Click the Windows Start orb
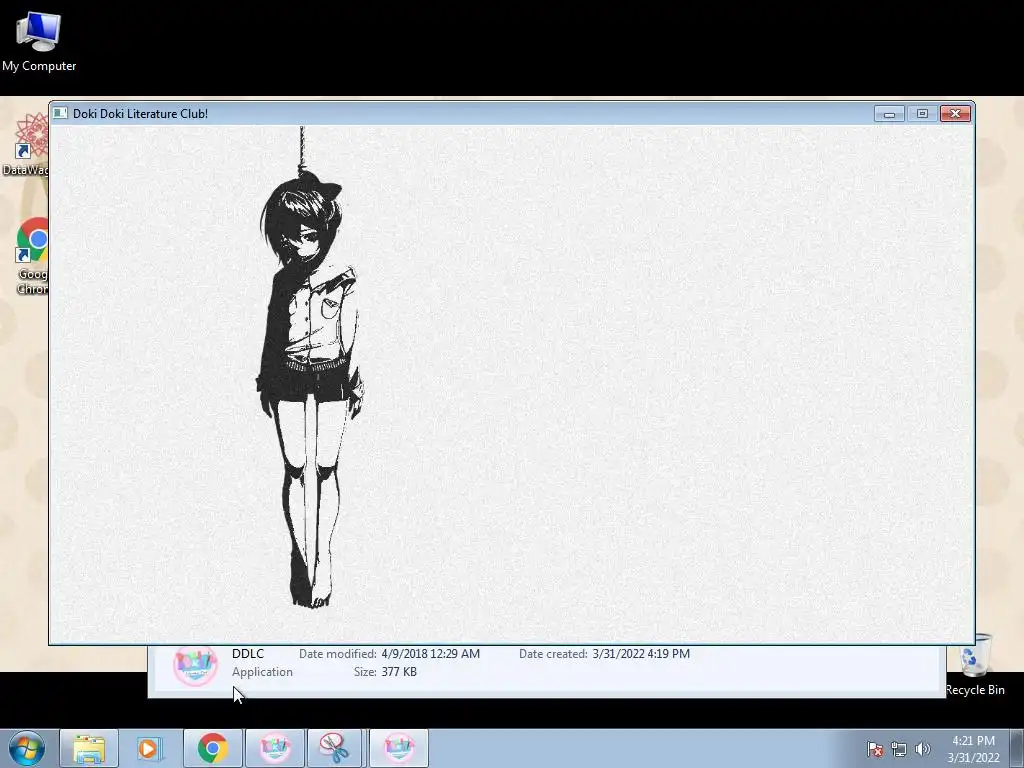 click(x=27, y=748)
